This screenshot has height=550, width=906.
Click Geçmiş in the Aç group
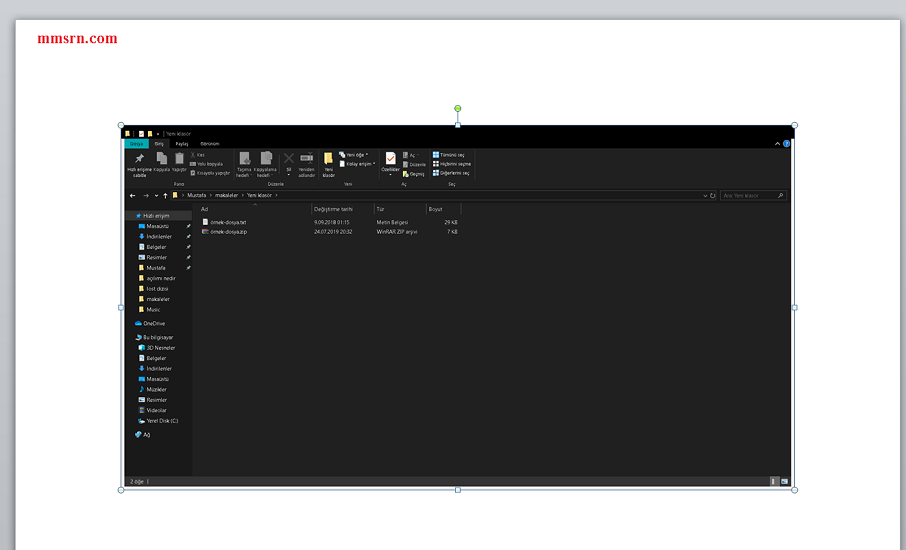pyautogui.click(x=414, y=174)
